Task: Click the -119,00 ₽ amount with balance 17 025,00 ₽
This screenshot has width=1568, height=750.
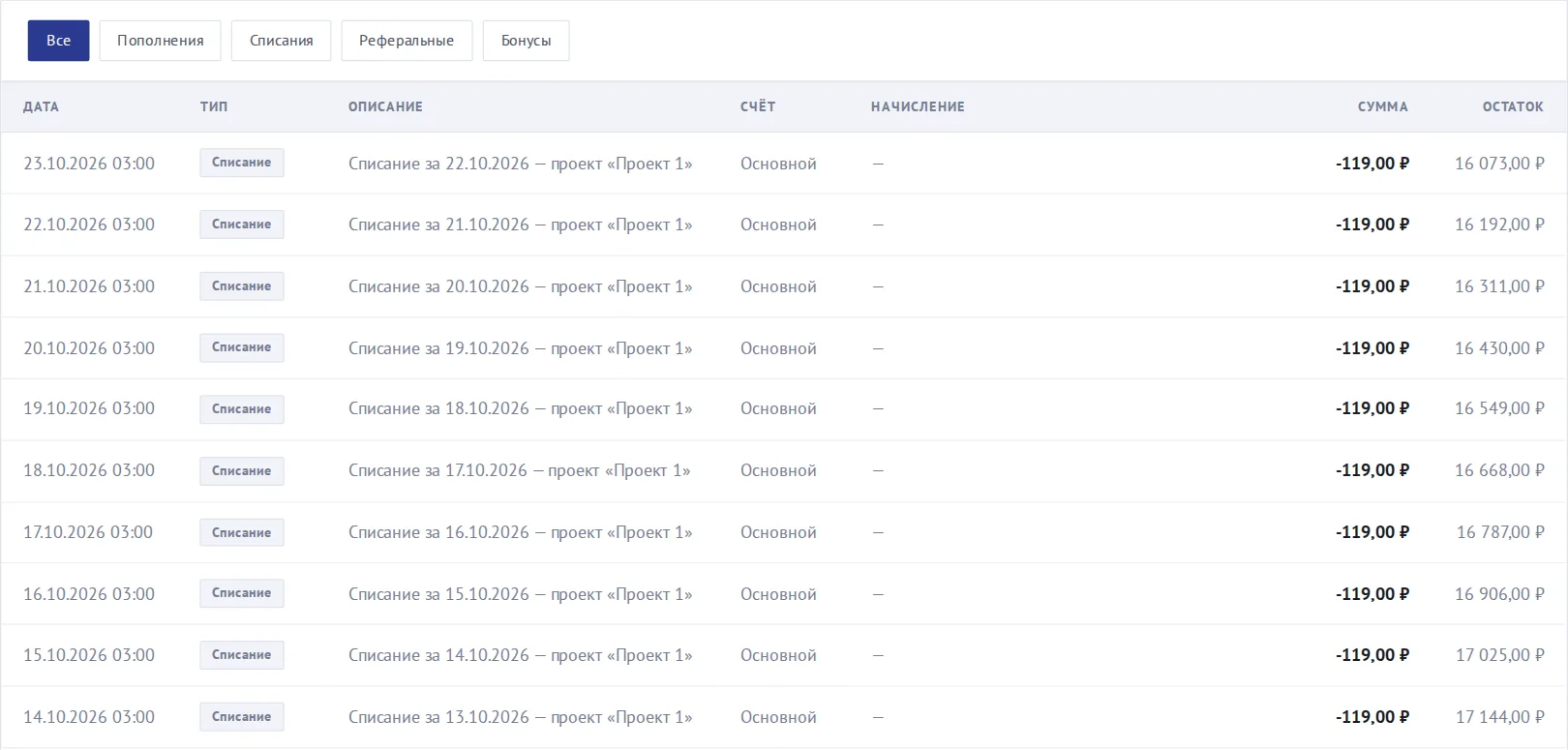Action: pos(1372,655)
